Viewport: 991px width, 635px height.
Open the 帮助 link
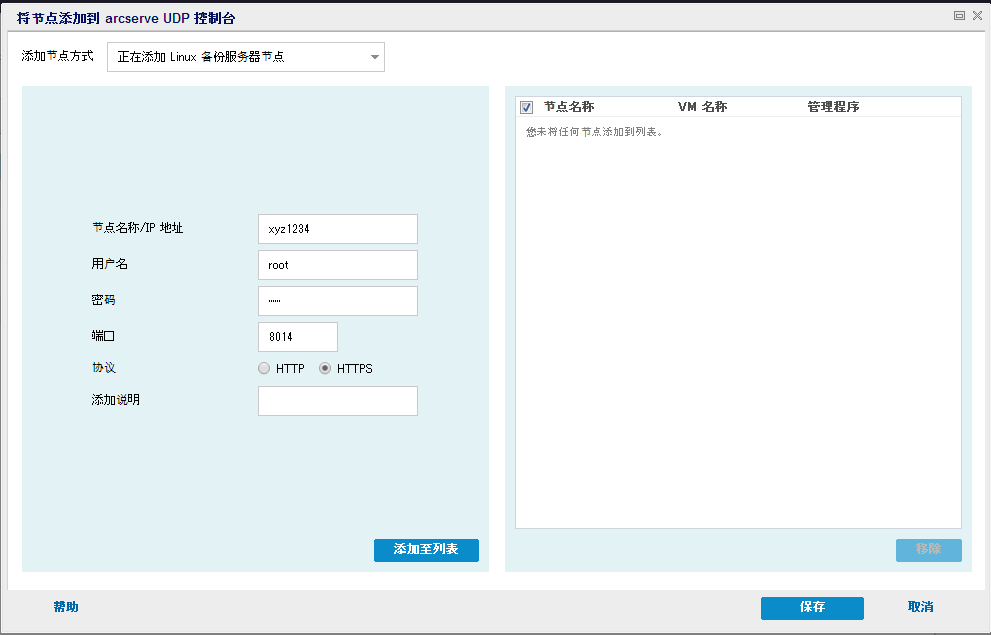pos(65,607)
